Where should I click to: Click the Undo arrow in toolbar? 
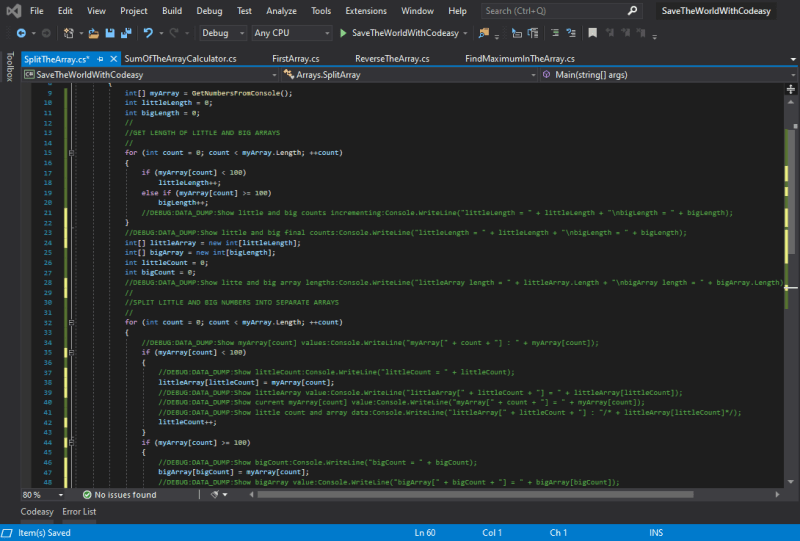tap(147, 33)
